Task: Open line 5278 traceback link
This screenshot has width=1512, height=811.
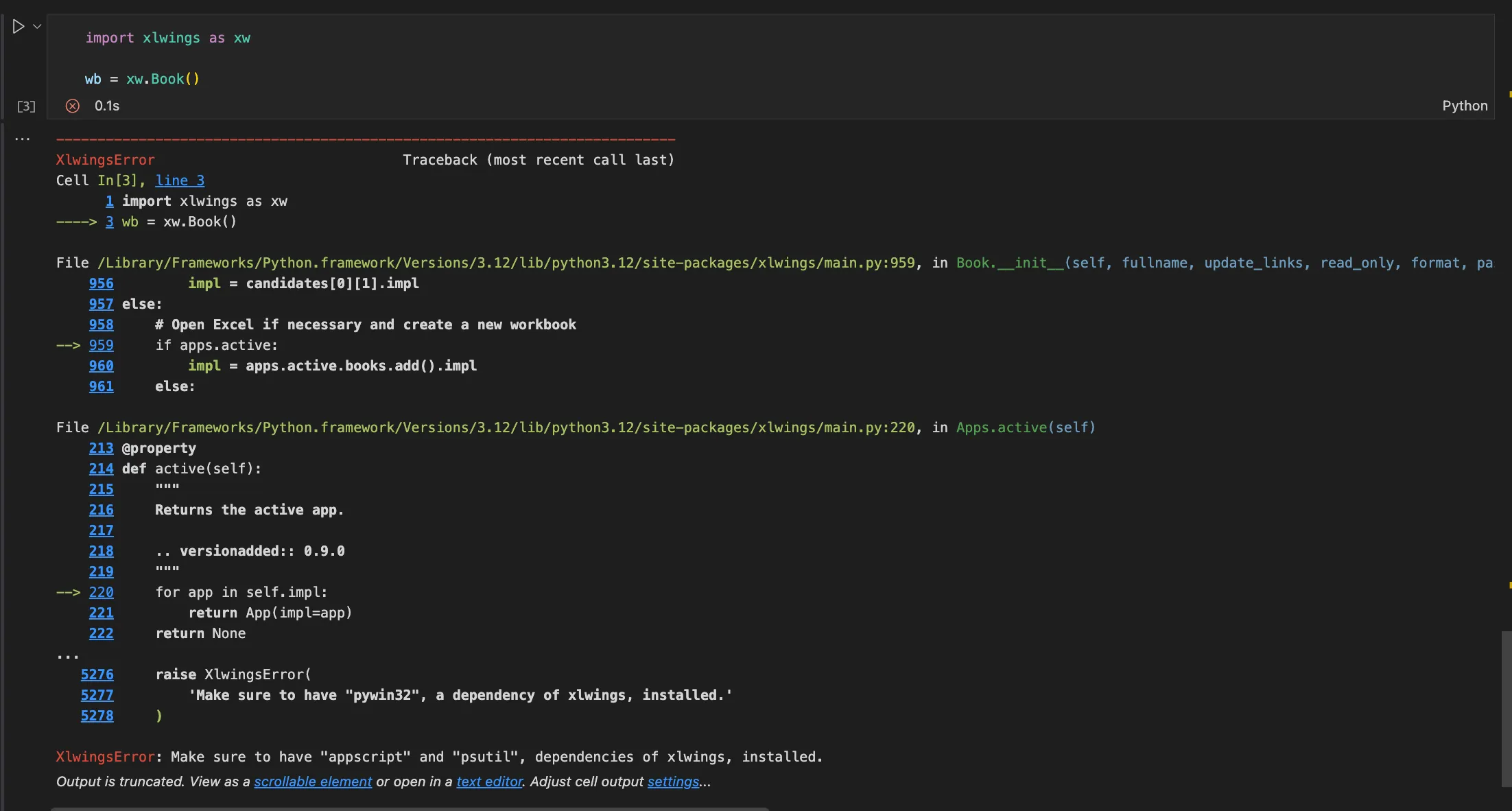Action: pos(97,716)
